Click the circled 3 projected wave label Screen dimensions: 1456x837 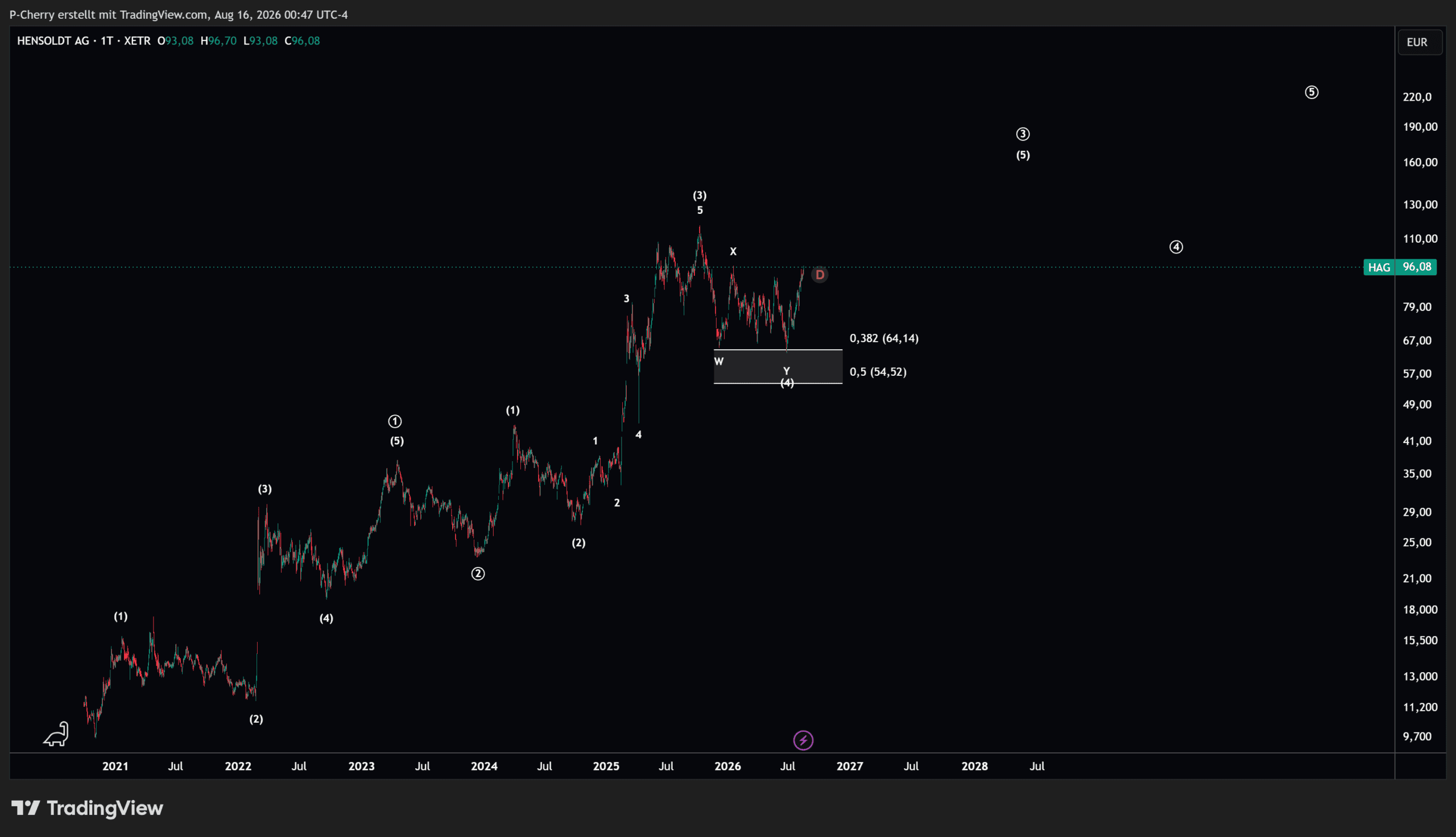[1023, 134]
